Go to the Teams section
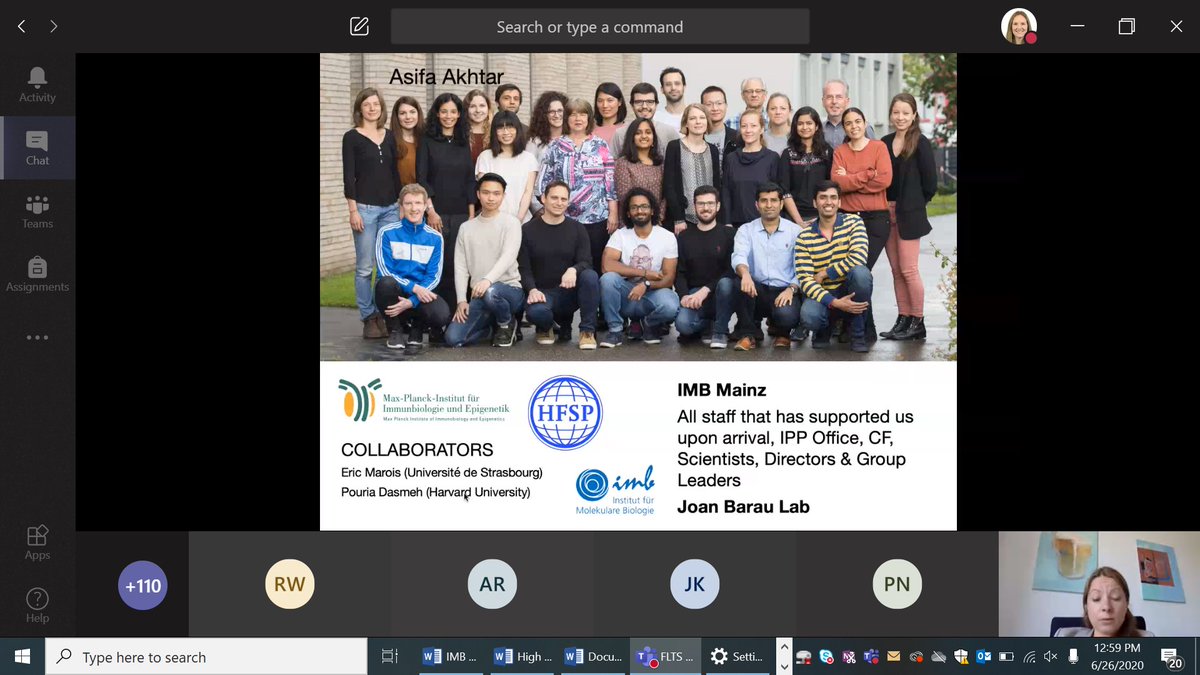The width and height of the screenshot is (1200, 675). click(x=37, y=210)
